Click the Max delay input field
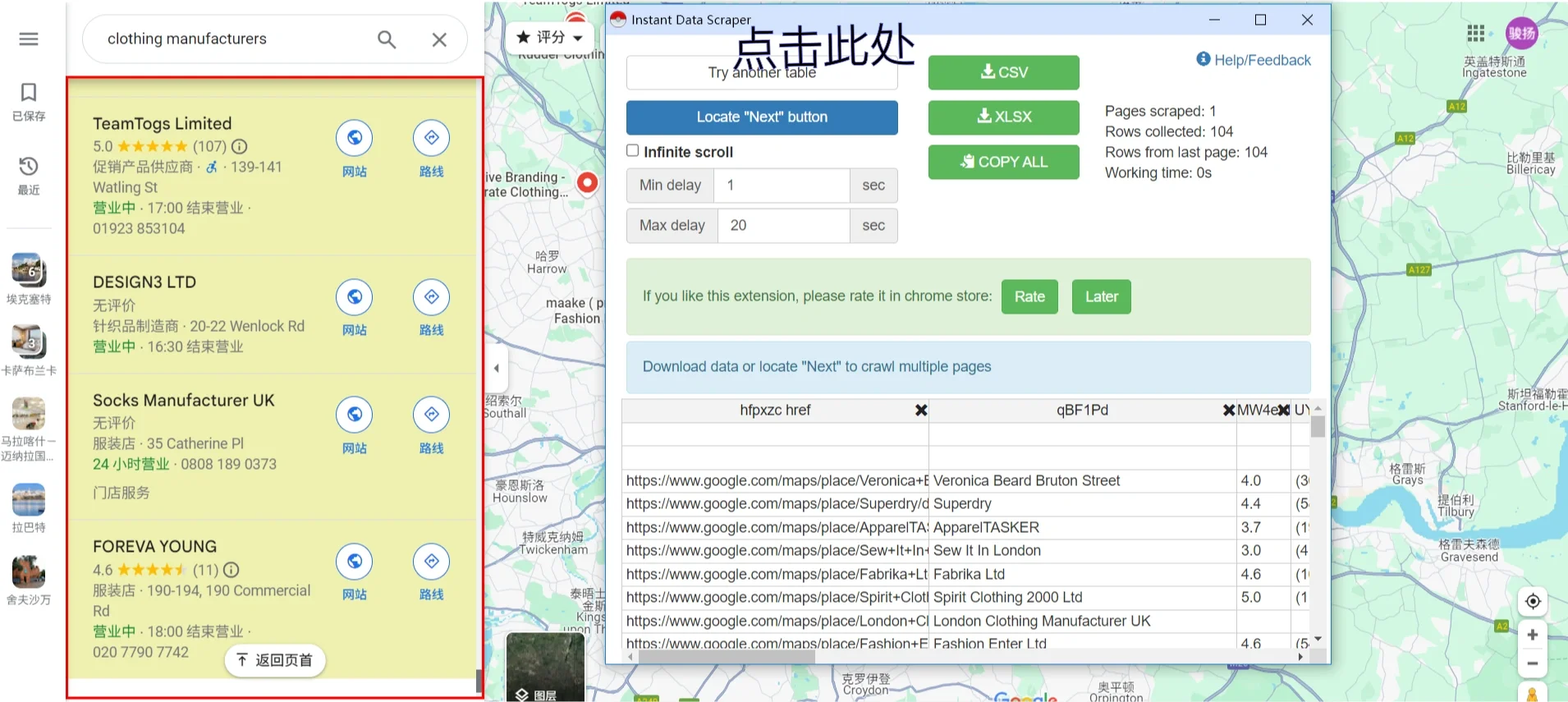 tap(784, 226)
